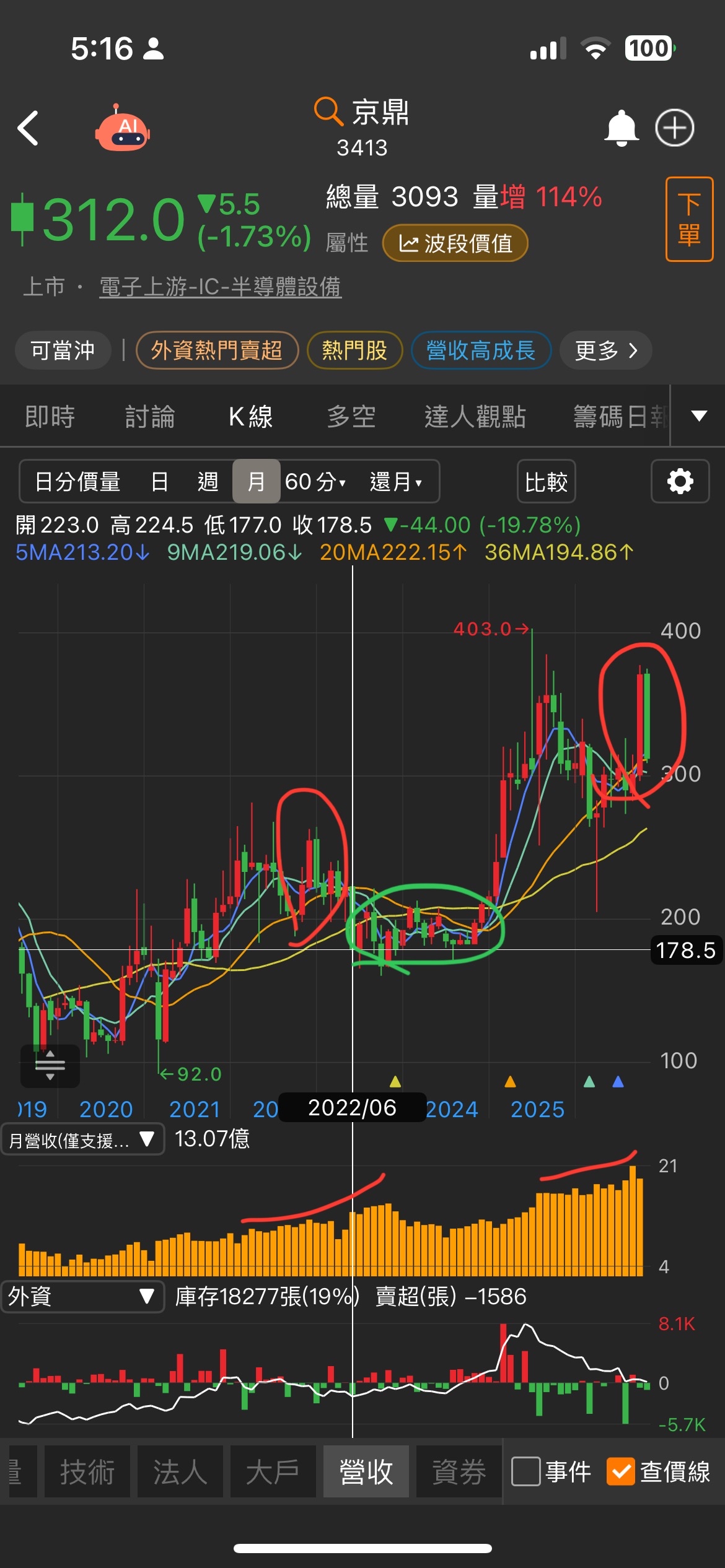
Task: Select the 法人 bottom tab
Action: pyautogui.click(x=180, y=1471)
